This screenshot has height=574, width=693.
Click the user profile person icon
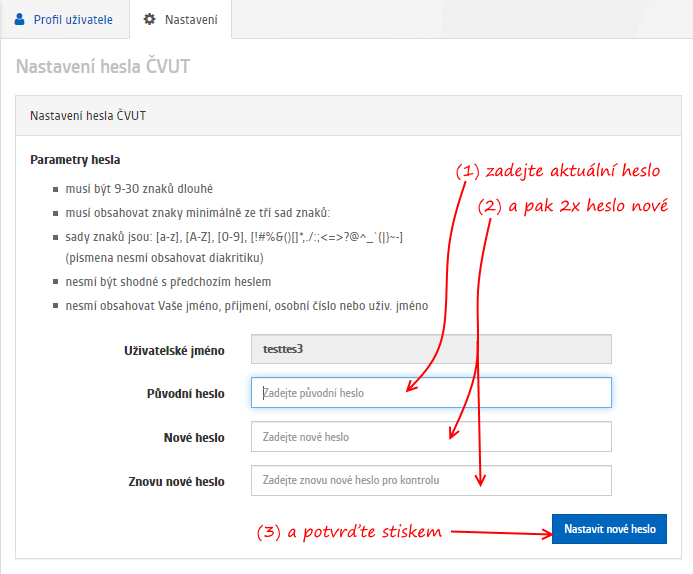19,19
